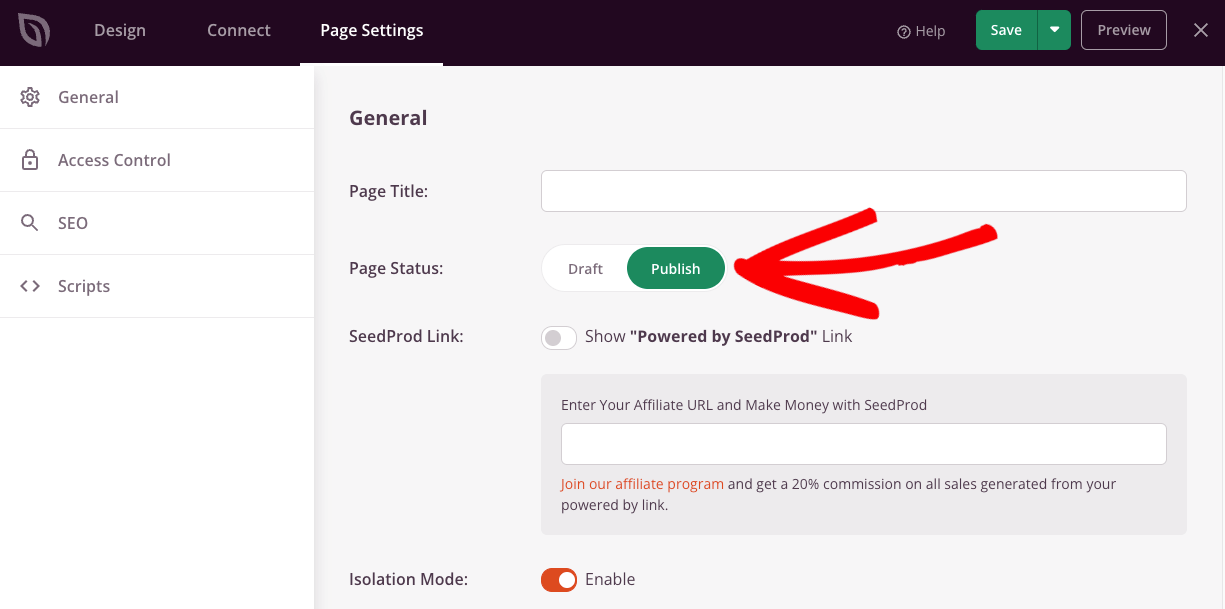
Task: Switch to the Design tab
Action: (119, 30)
